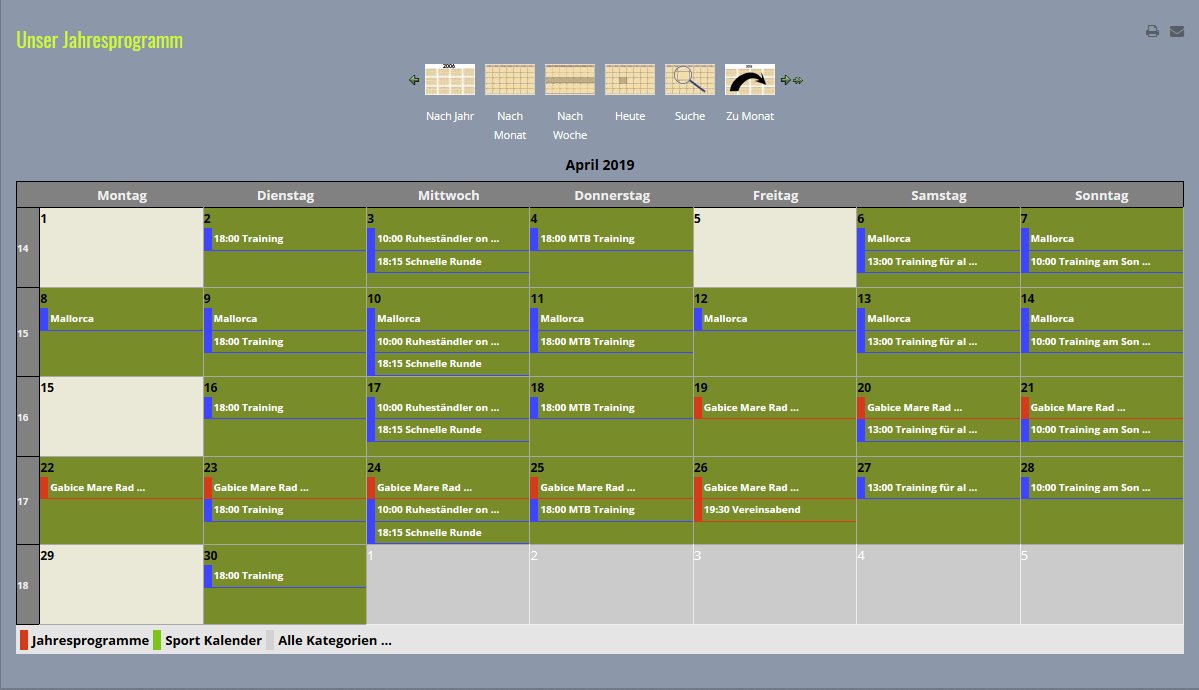Filter by Jahresprogramme category in legend
1199x690 pixels.
[90, 640]
